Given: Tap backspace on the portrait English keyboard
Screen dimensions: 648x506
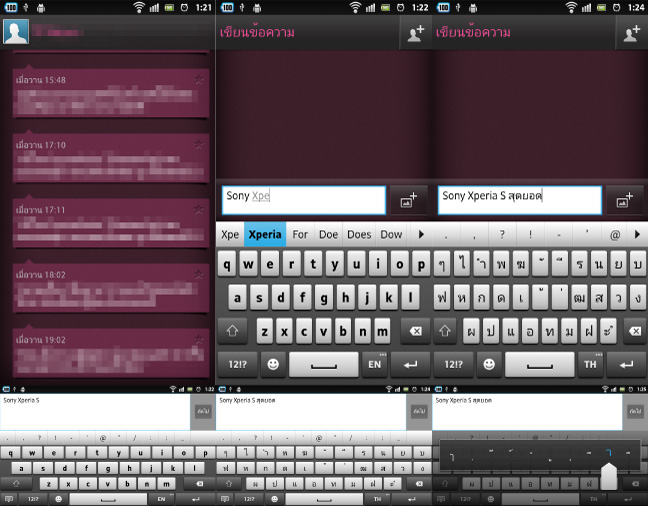Looking at the screenshot, I should [416, 331].
